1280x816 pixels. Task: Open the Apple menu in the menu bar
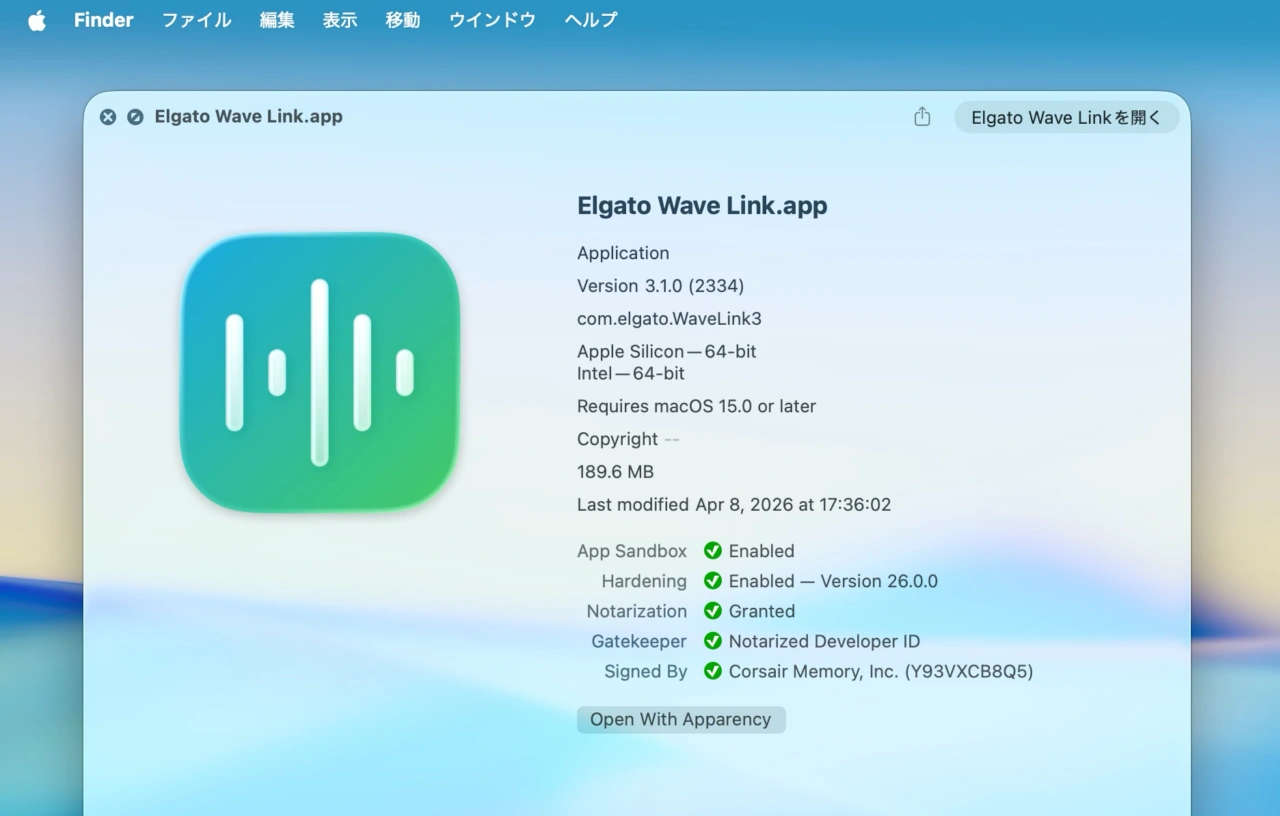pyautogui.click(x=36, y=19)
